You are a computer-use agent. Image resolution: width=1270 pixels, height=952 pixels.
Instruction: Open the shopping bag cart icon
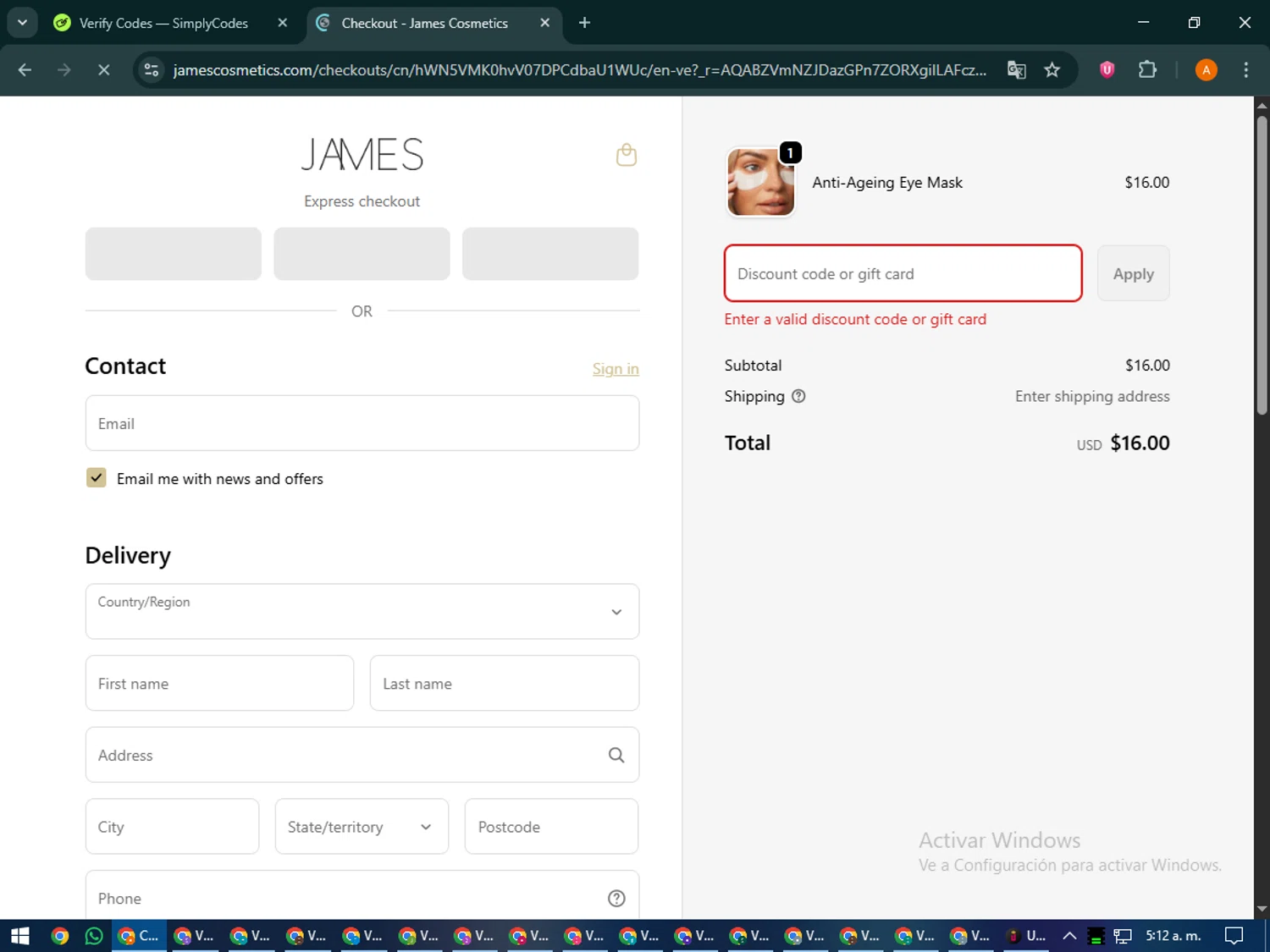point(627,155)
